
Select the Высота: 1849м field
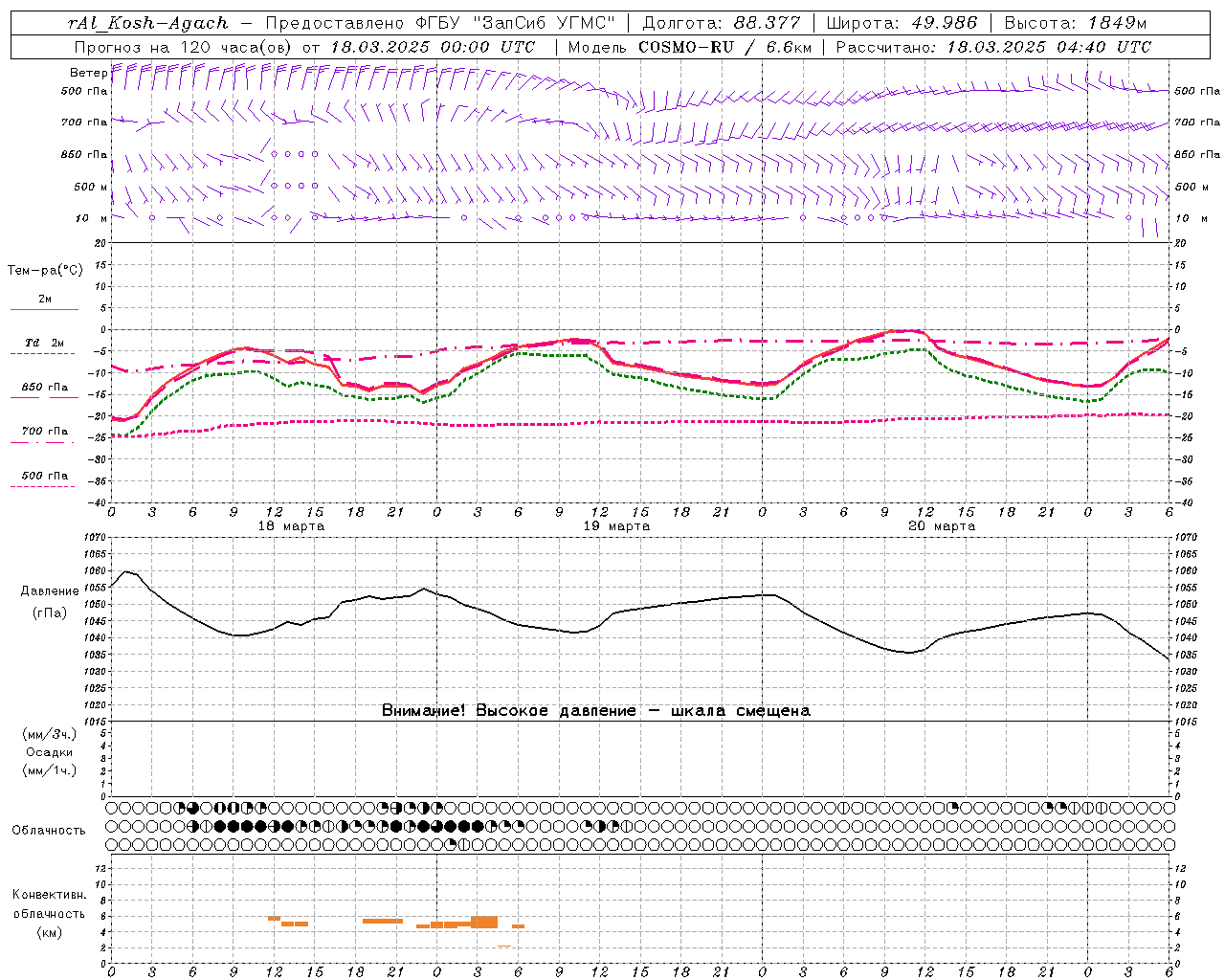[x=1076, y=23]
